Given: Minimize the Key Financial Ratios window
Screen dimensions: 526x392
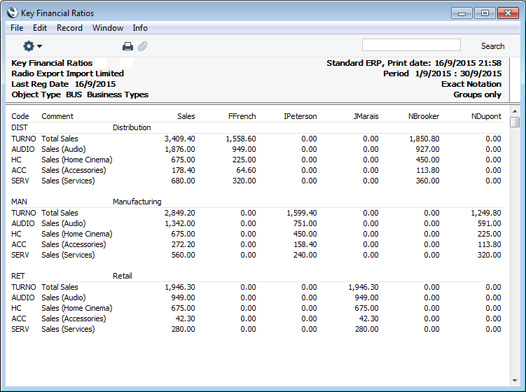Looking at the screenshot, I should [x=462, y=13].
